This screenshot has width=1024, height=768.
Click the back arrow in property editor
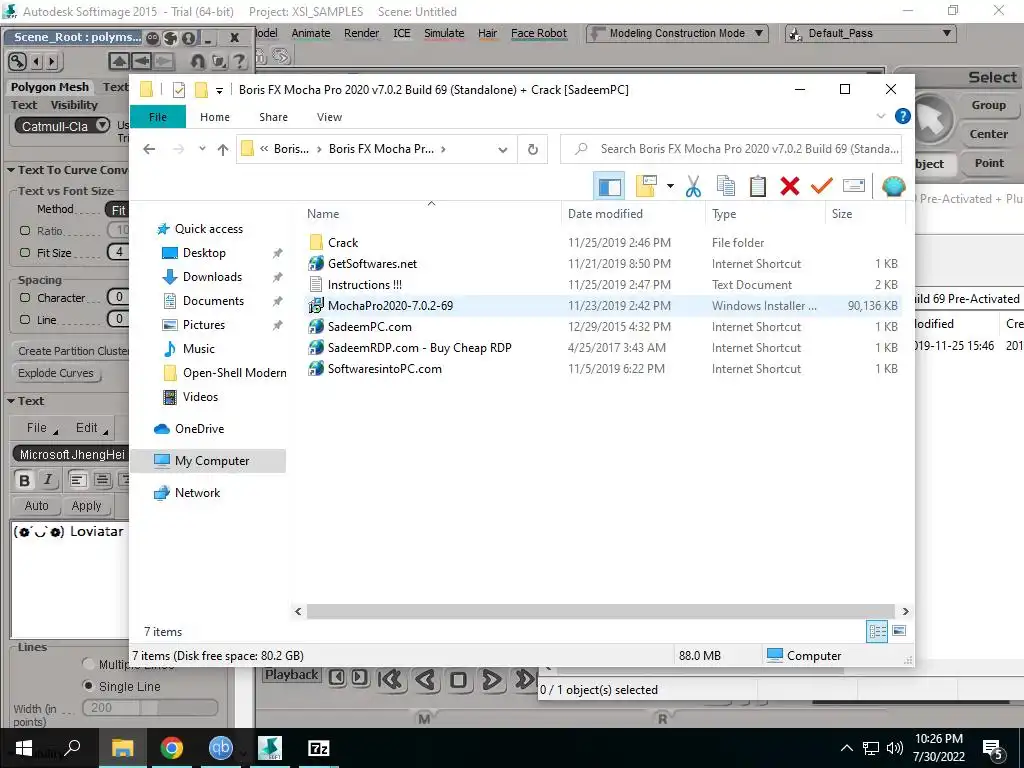[x=141, y=61]
